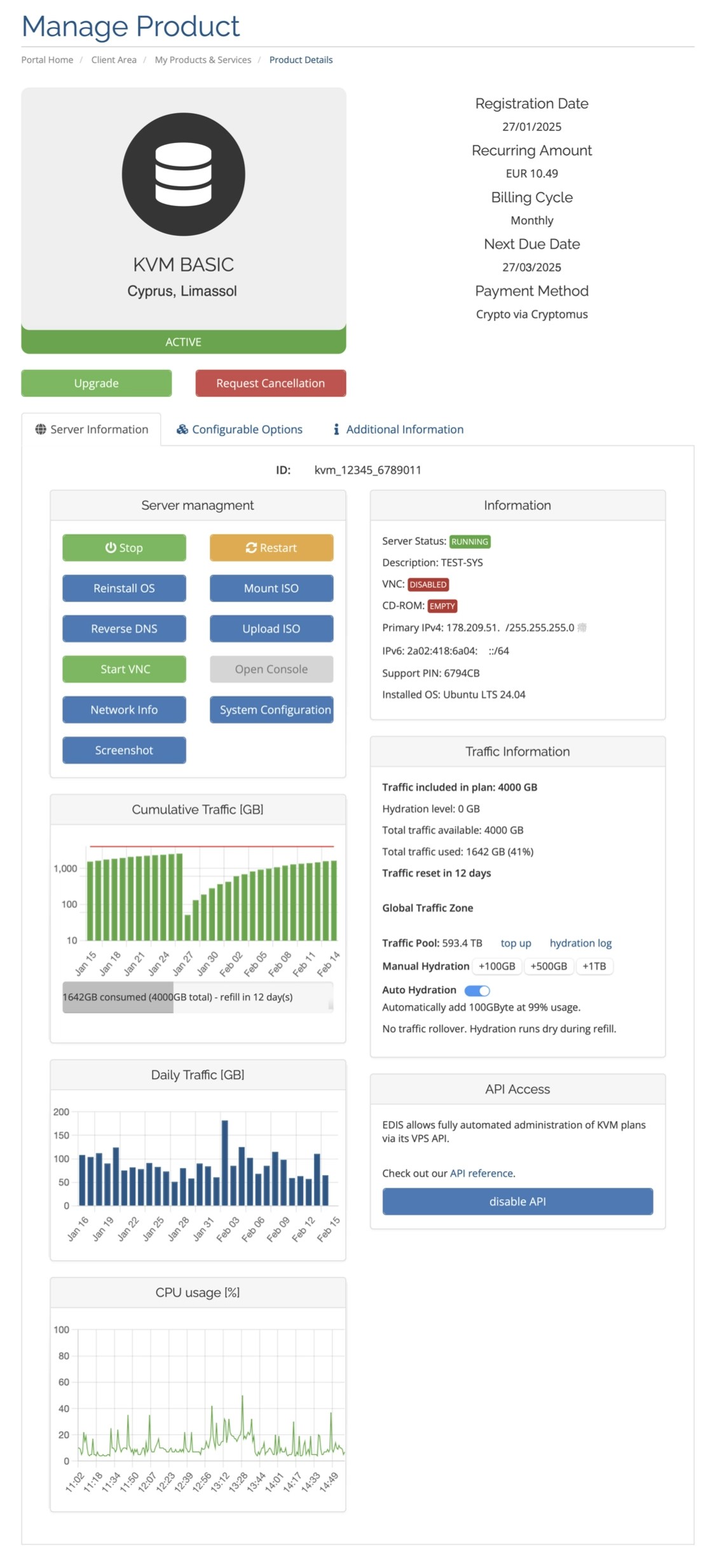
Task: Toggle the Auto Hydration switch
Action: (477, 990)
